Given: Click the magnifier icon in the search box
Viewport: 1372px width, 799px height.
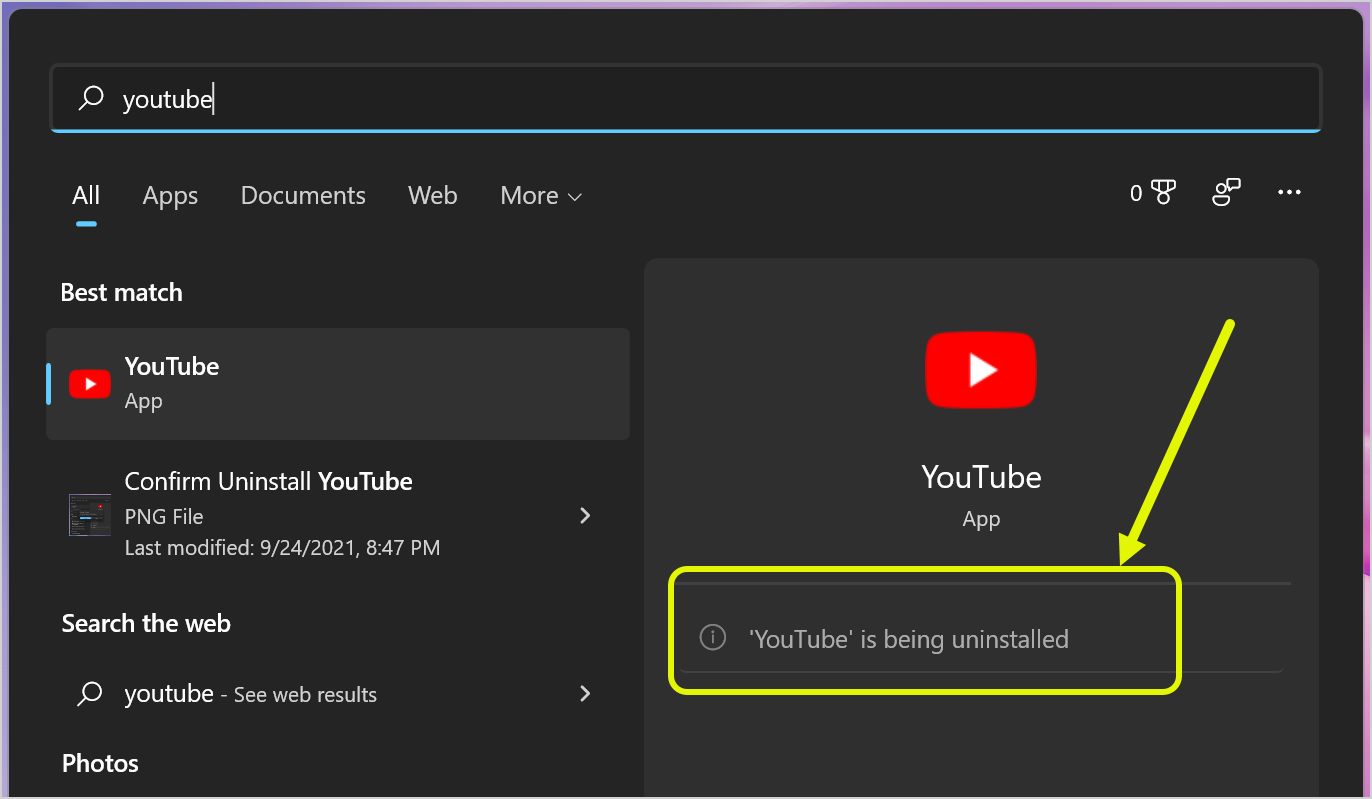Looking at the screenshot, I should pyautogui.click(x=91, y=98).
